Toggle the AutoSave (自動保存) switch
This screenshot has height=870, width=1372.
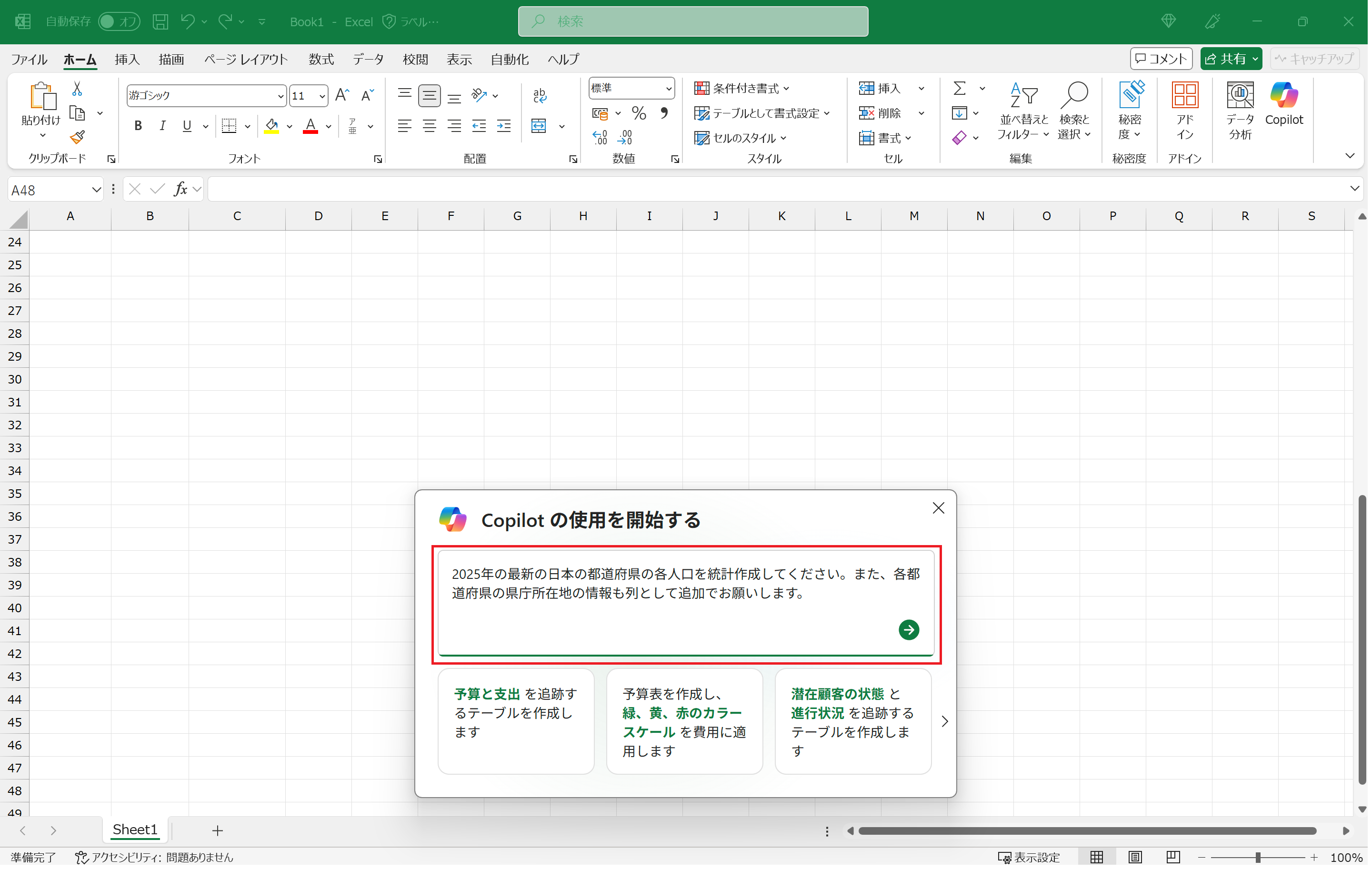pos(119,21)
